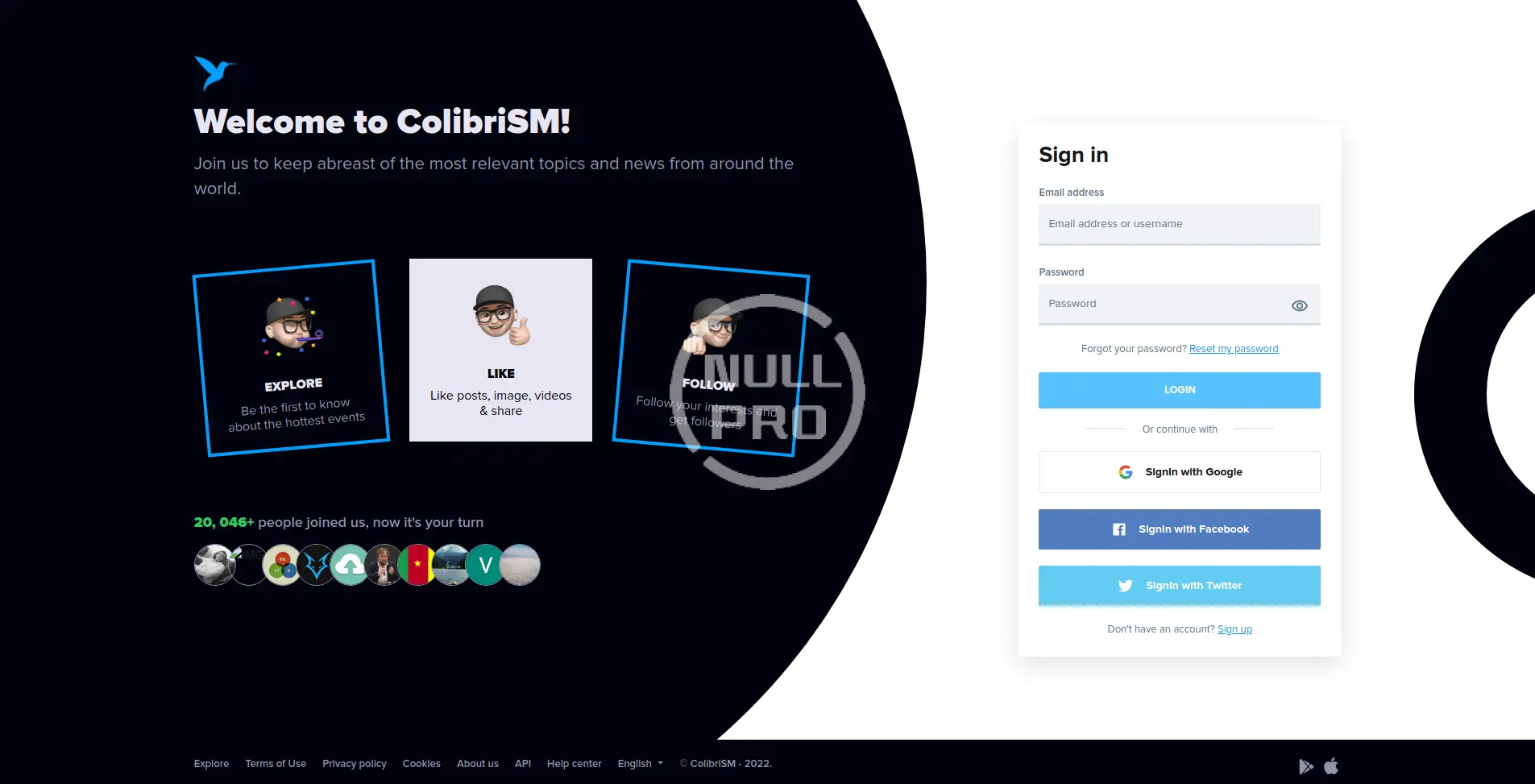Image resolution: width=1535 pixels, height=784 pixels.
Task: Open the Help center footer link
Action: pyautogui.click(x=574, y=764)
